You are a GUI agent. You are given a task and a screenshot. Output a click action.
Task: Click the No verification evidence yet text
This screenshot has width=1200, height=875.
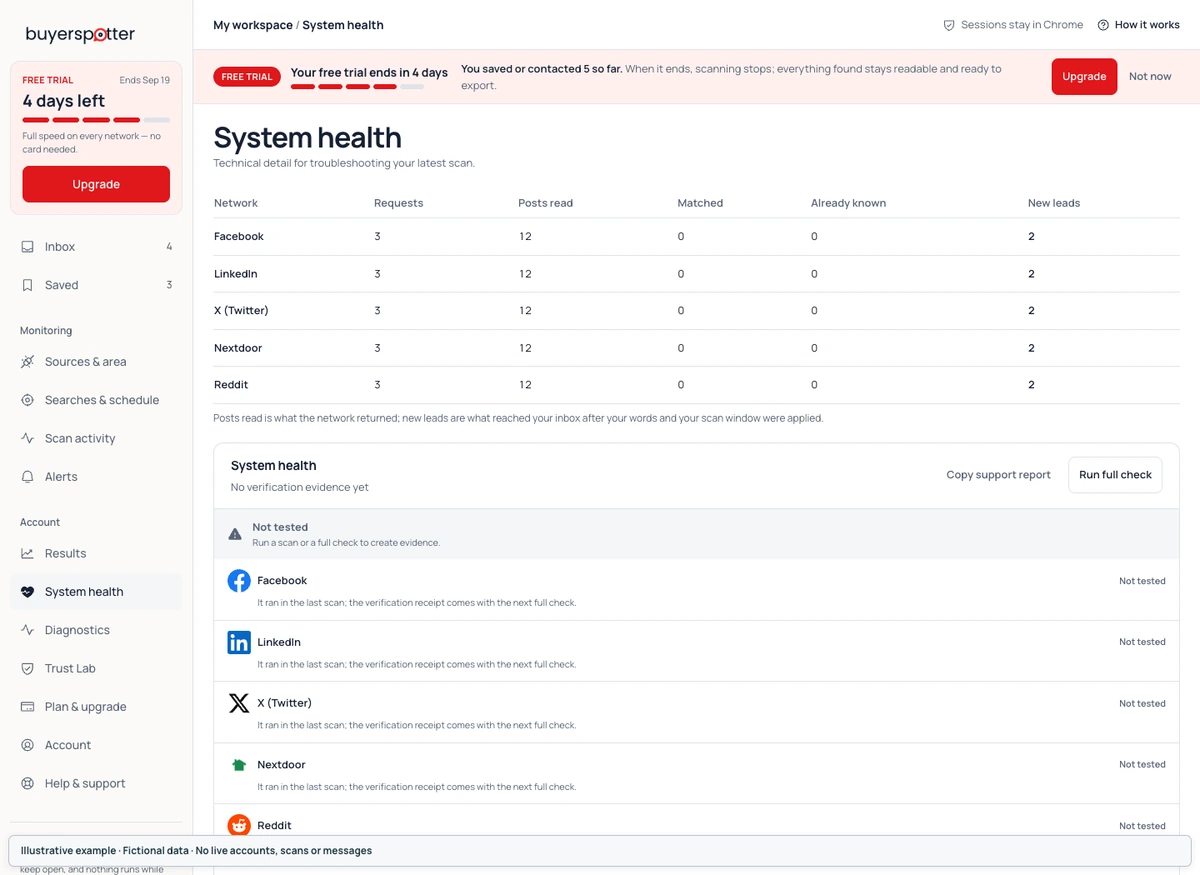[x=300, y=488]
